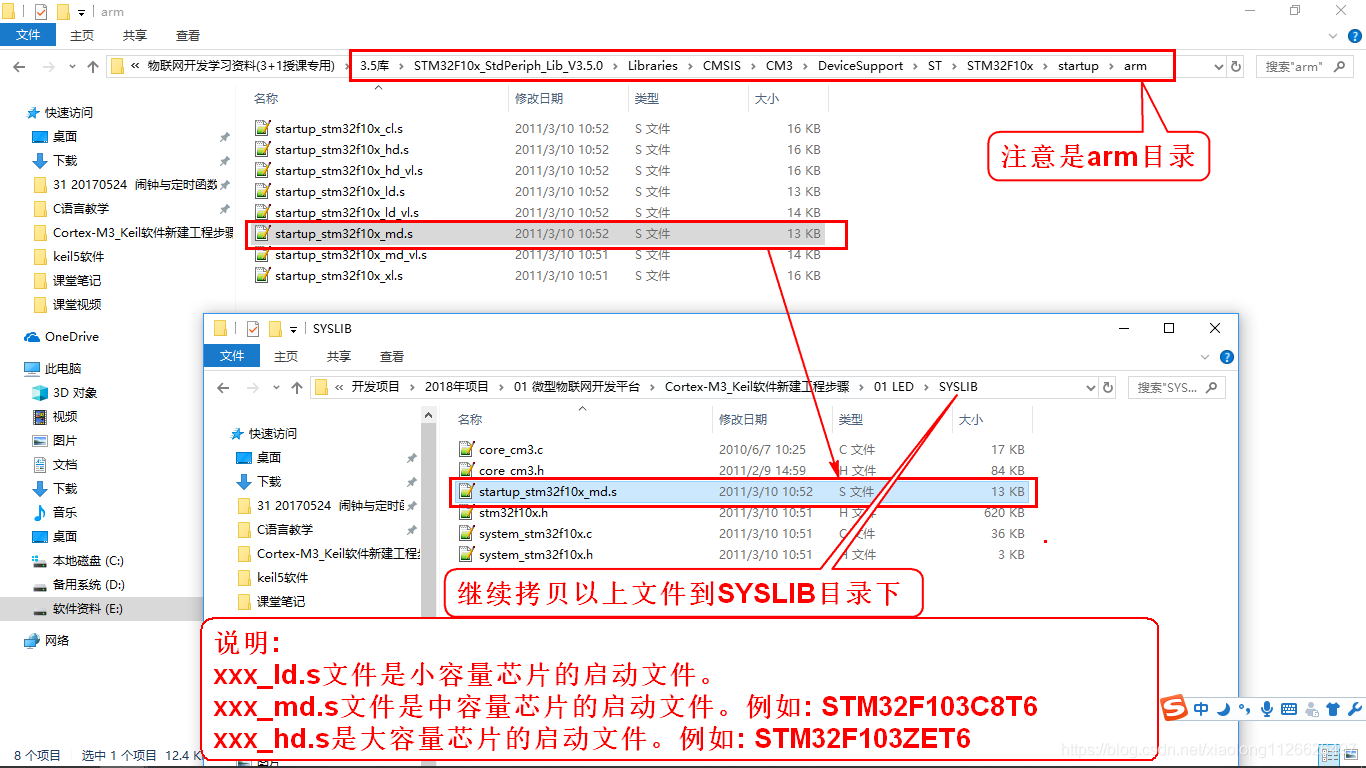This screenshot has width=1366, height=768.
Task: Click the properties icon in arm title bar
Action: [x=41, y=12]
